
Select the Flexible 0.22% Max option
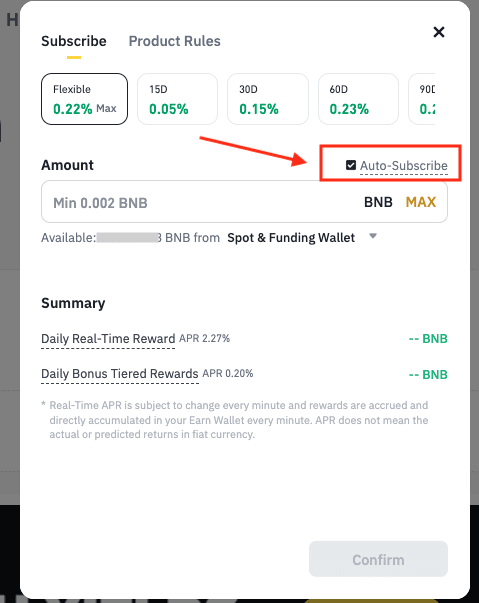click(x=85, y=99)
